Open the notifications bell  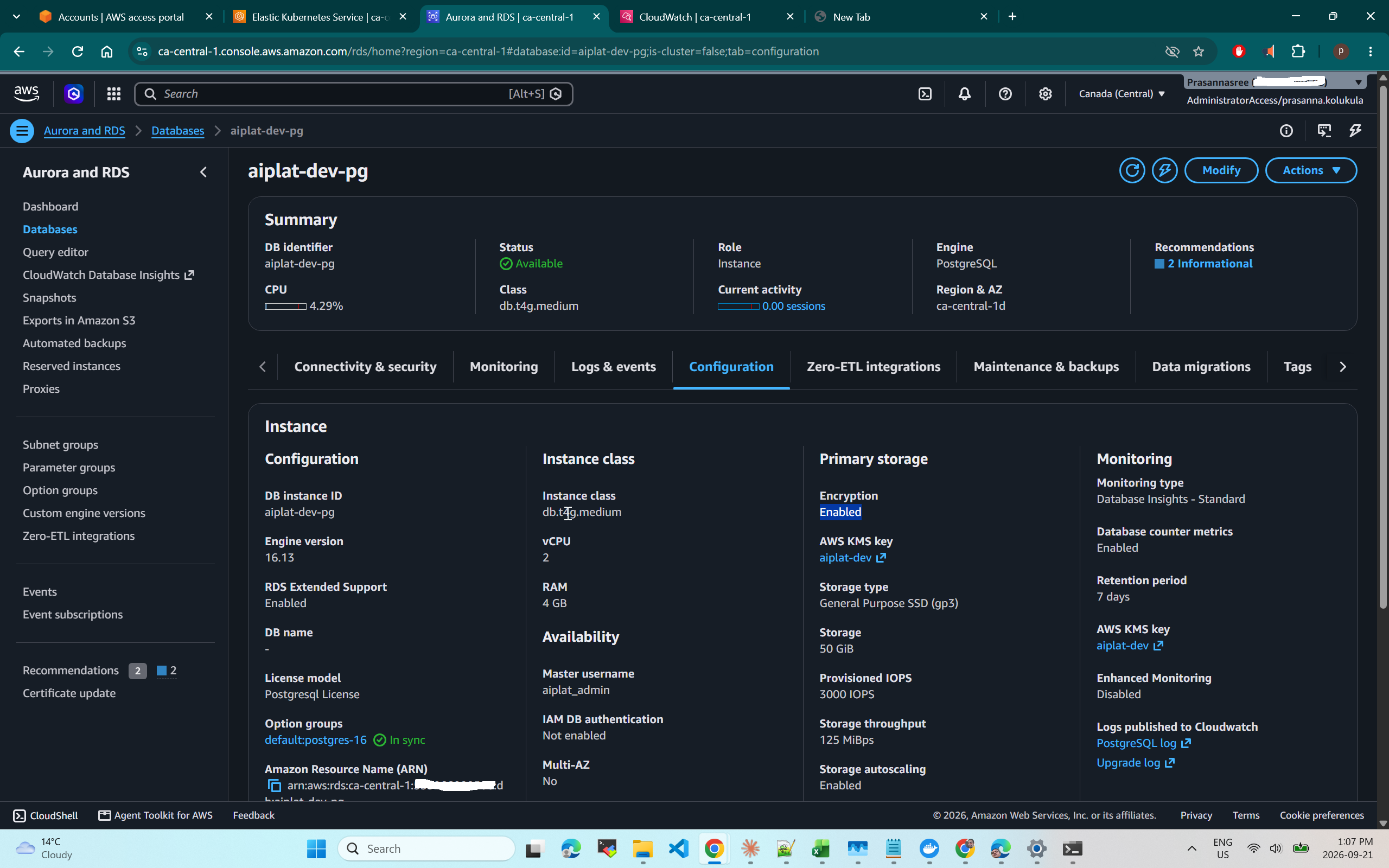click(965, 93)
